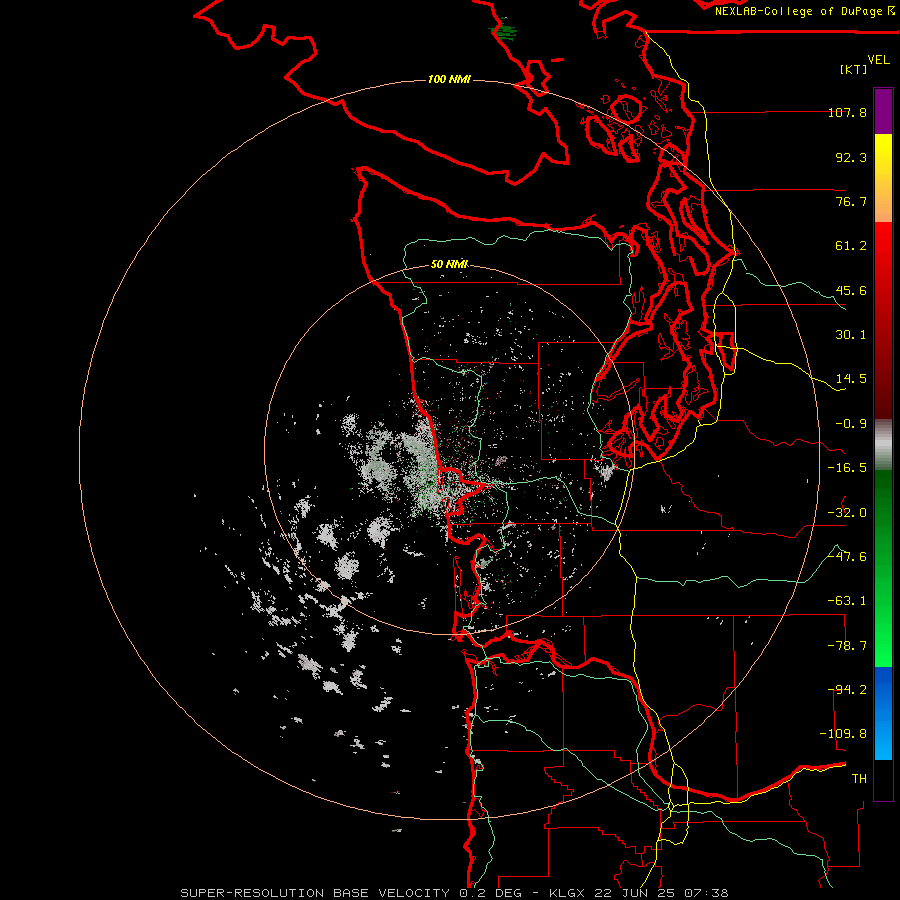900x900 pixels.
Task: Click the -0.9 legend value
Action: click(851, 424)
